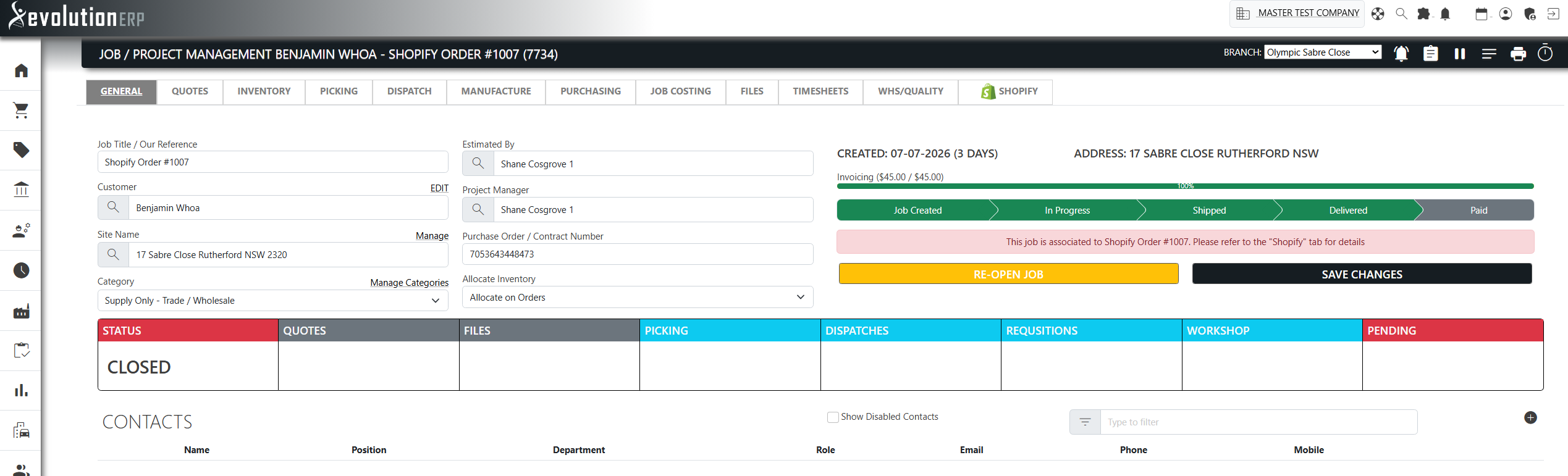Click the Paid status stage
The image size is (1568, 476).
[x=1478, y=210]
